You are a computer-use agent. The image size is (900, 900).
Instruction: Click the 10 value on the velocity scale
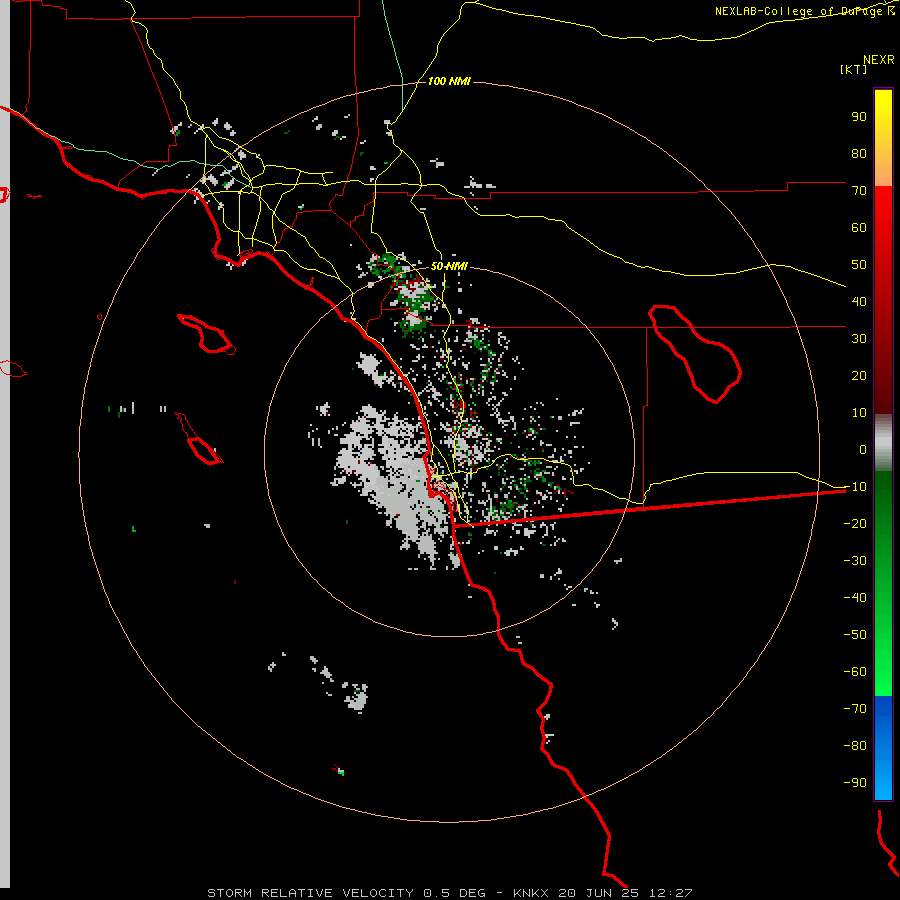[859, 413]
